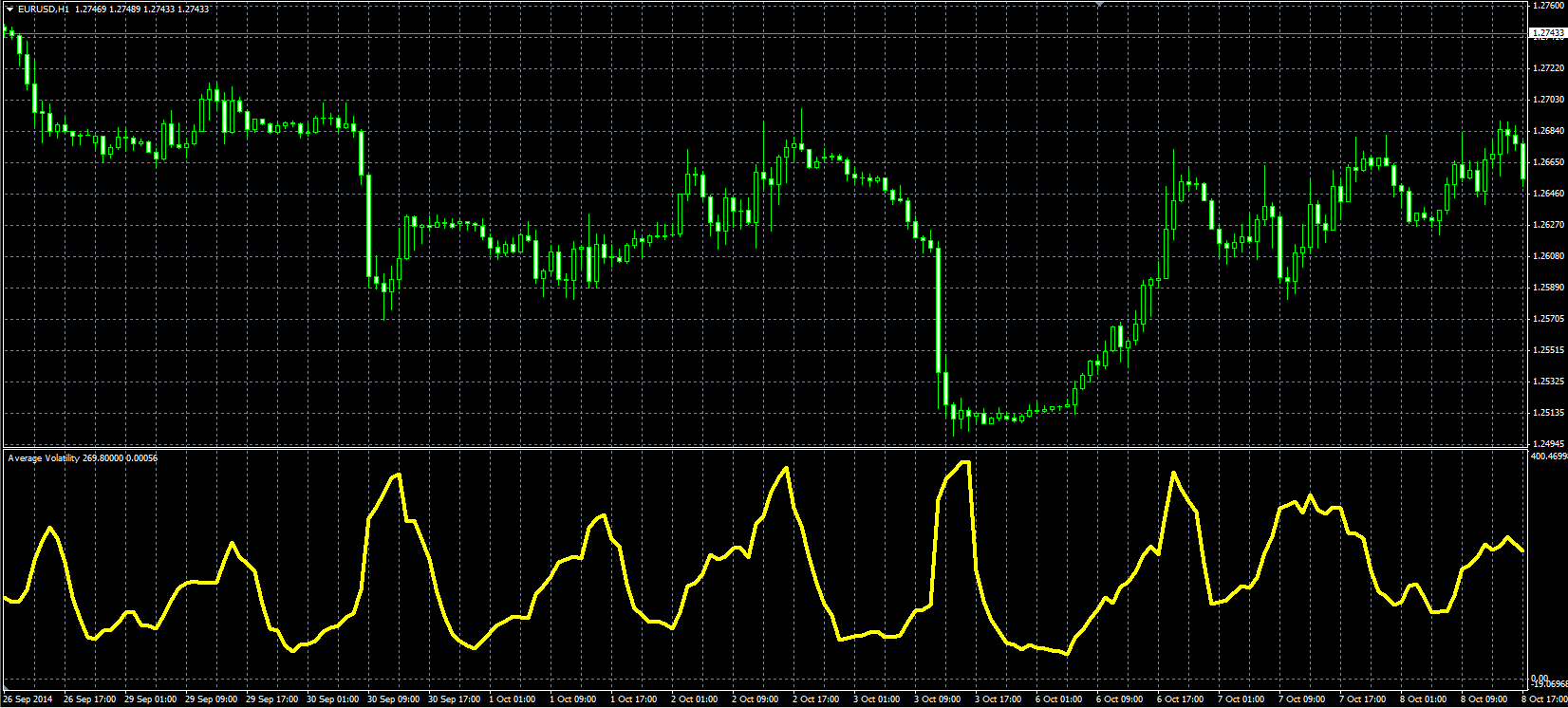Click the 2 Oct 17:00 time label
The height and width of the screenshot is (708, 1568).
818,699
